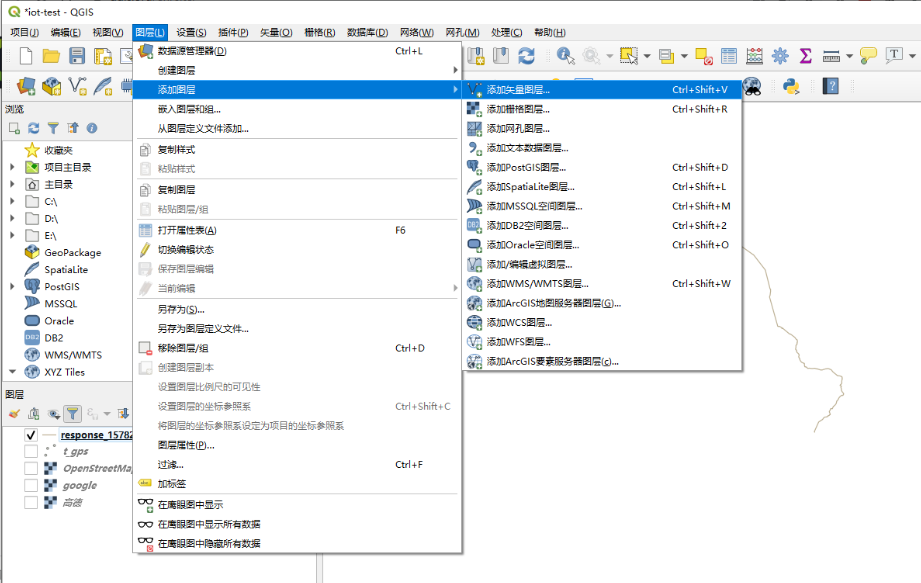921x583 pixels.
Task: Click the Save Project floppy disk icon
Action: [x=77, y=56]
